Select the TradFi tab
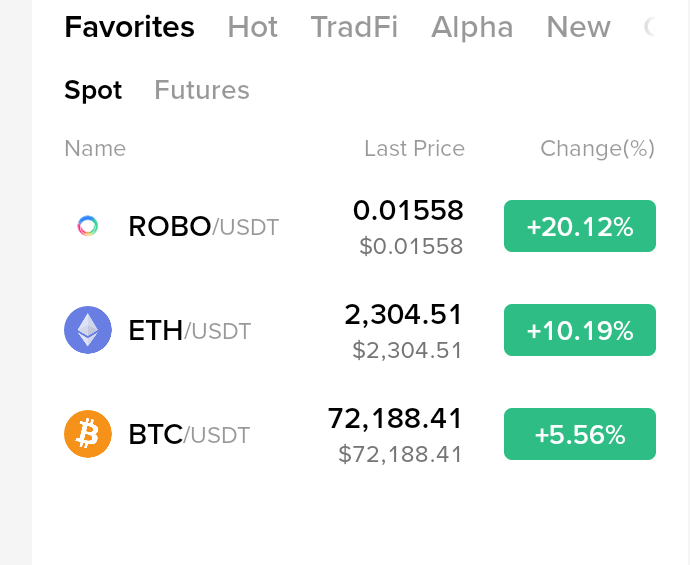Viewport: 690px width, 565px height. (x=354, y=27)
